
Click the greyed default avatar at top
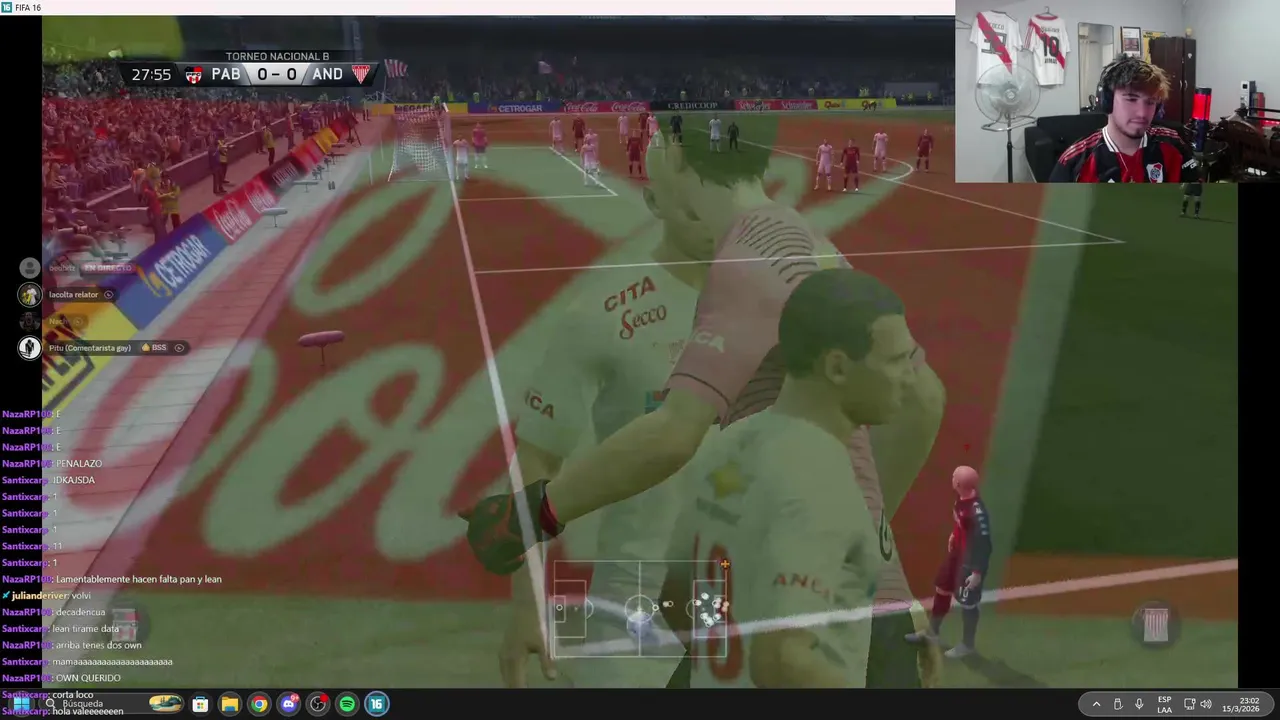30,267
